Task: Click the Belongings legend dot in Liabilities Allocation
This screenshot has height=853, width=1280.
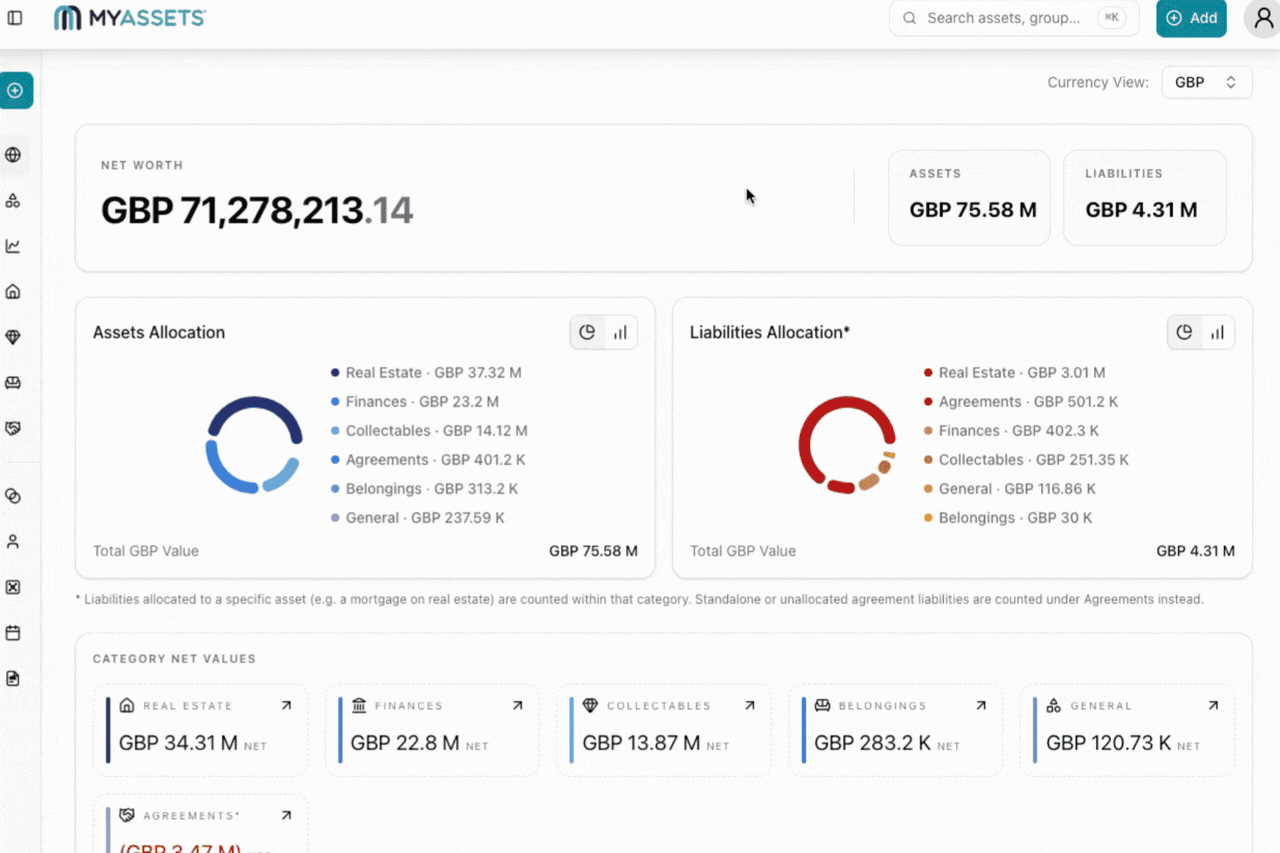Action: coord(928,518)
